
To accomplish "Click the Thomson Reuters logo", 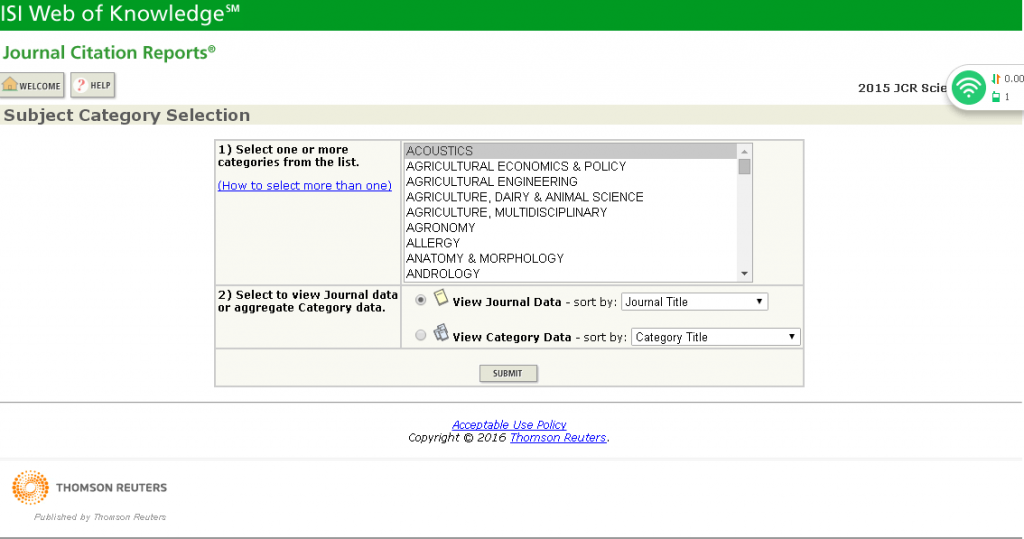I will (89, 487).
